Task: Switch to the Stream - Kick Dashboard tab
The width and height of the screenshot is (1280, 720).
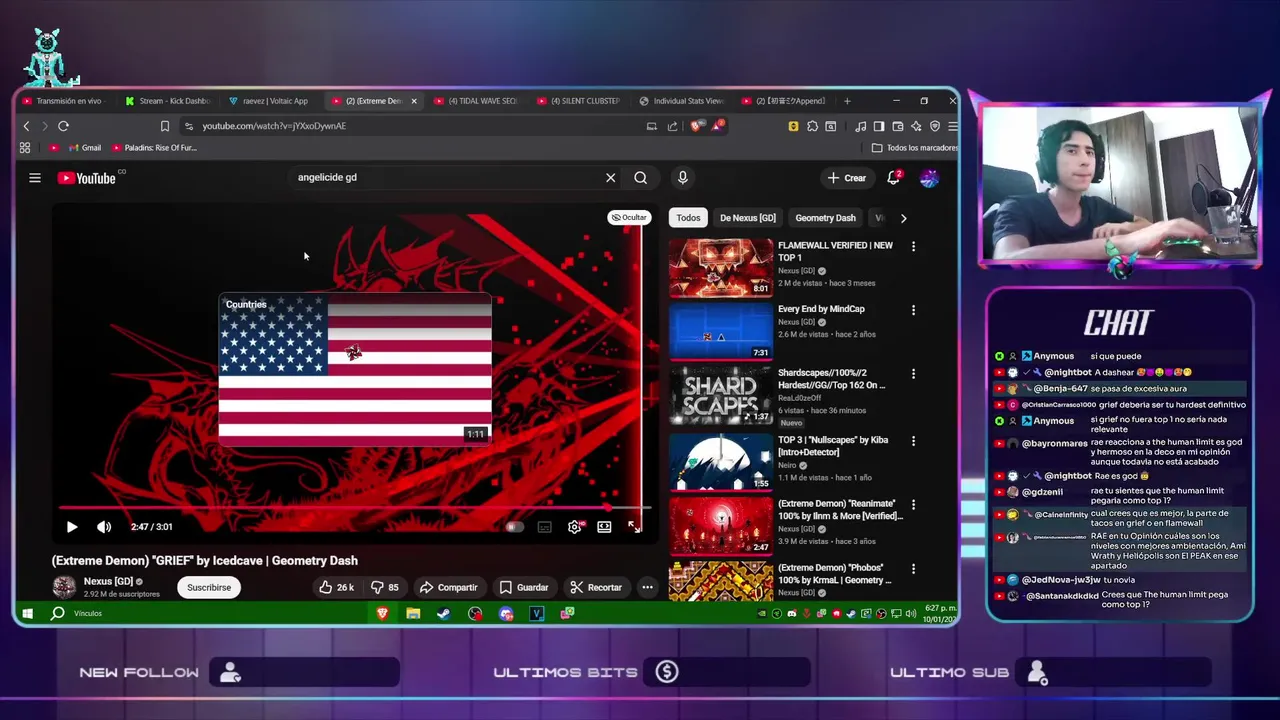Action: pos(167,101)
